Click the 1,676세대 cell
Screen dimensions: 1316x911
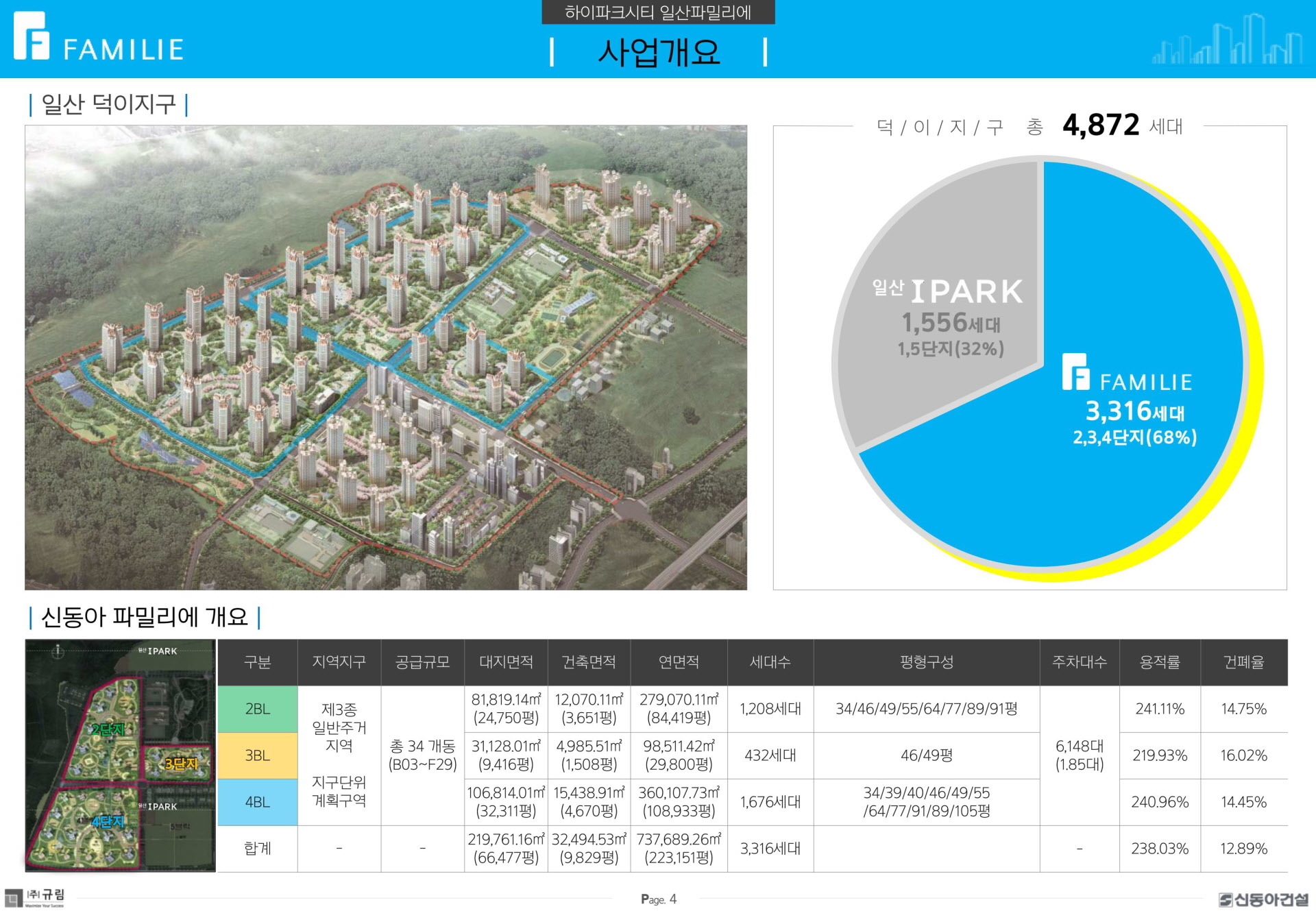(770, 802)
